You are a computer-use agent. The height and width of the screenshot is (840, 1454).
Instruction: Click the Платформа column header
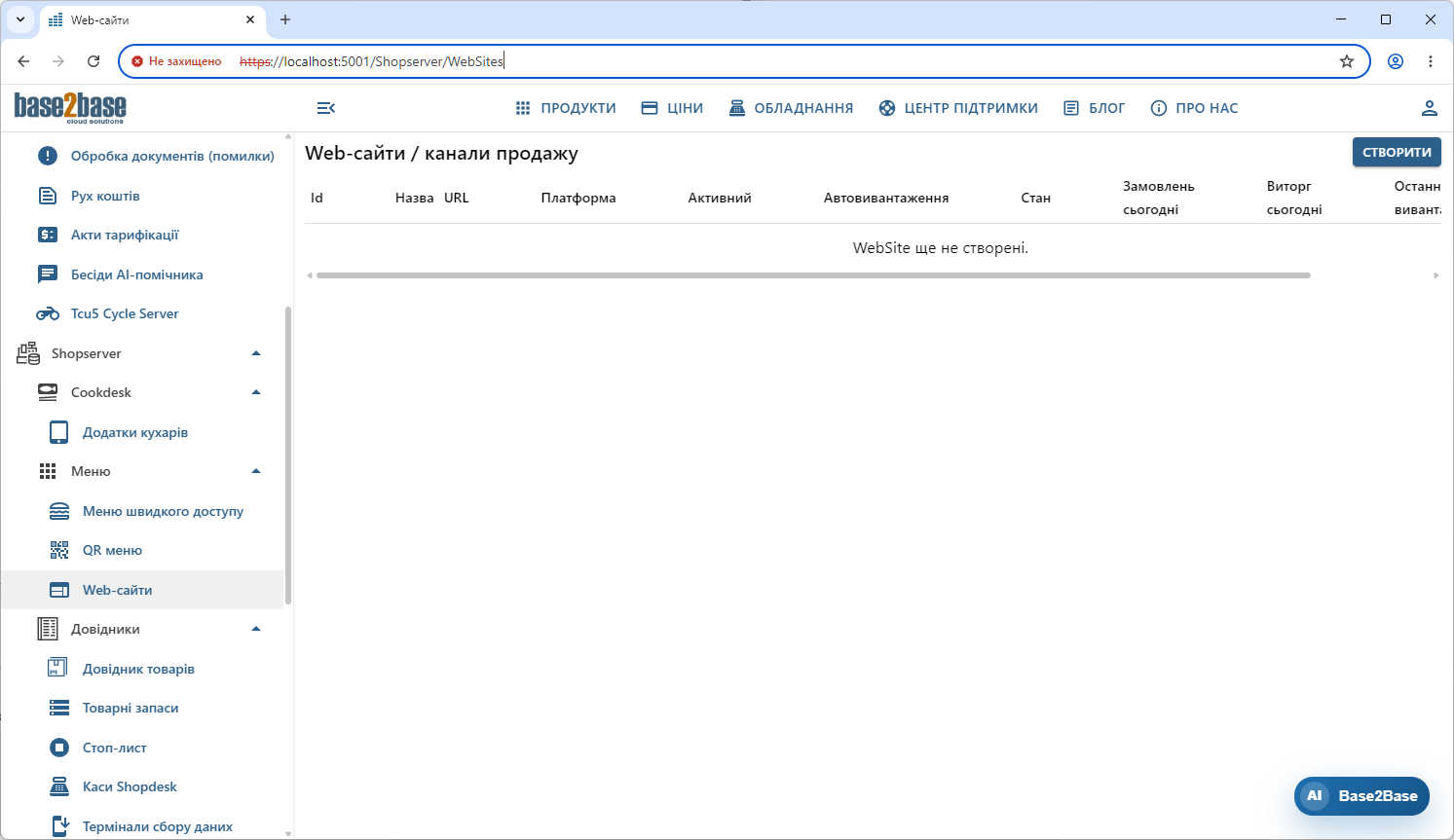[x=578, y=198]
